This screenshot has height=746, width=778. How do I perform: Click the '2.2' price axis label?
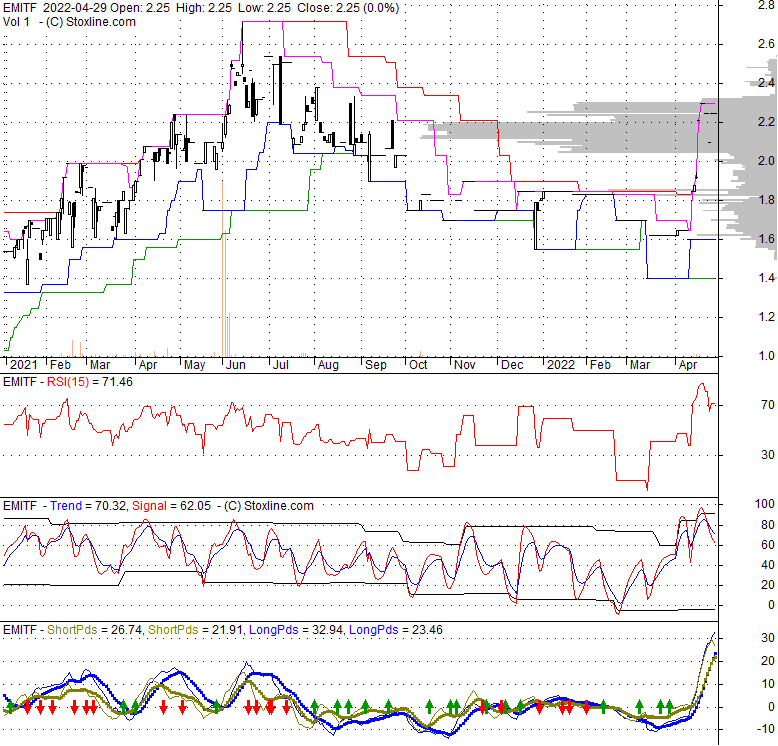766,122
